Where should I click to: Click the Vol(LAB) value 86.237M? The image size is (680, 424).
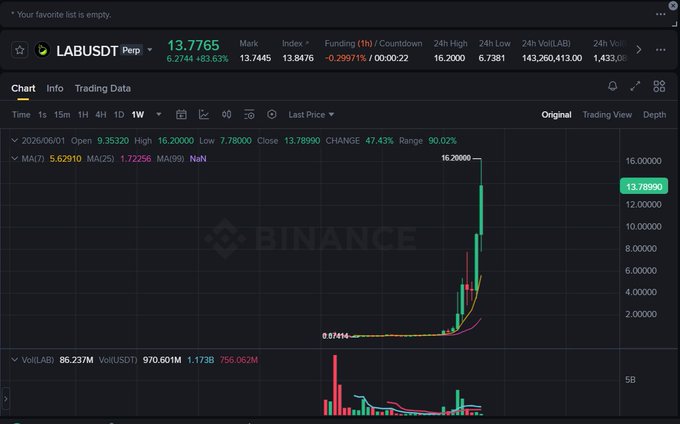(x=76, y=360)
